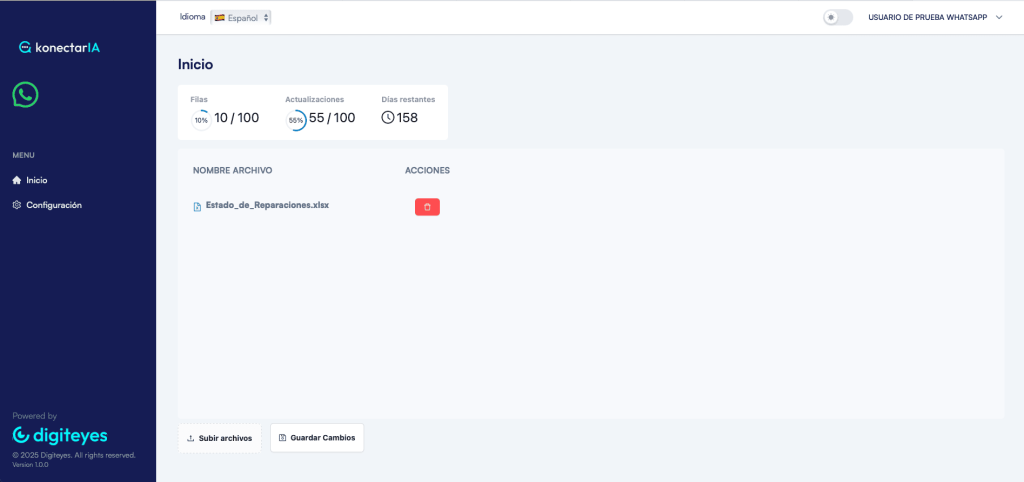Viewport: 1024px width, 482px height.
Task: Toggle the theme switch in top bar
Action: coord(837,17)
